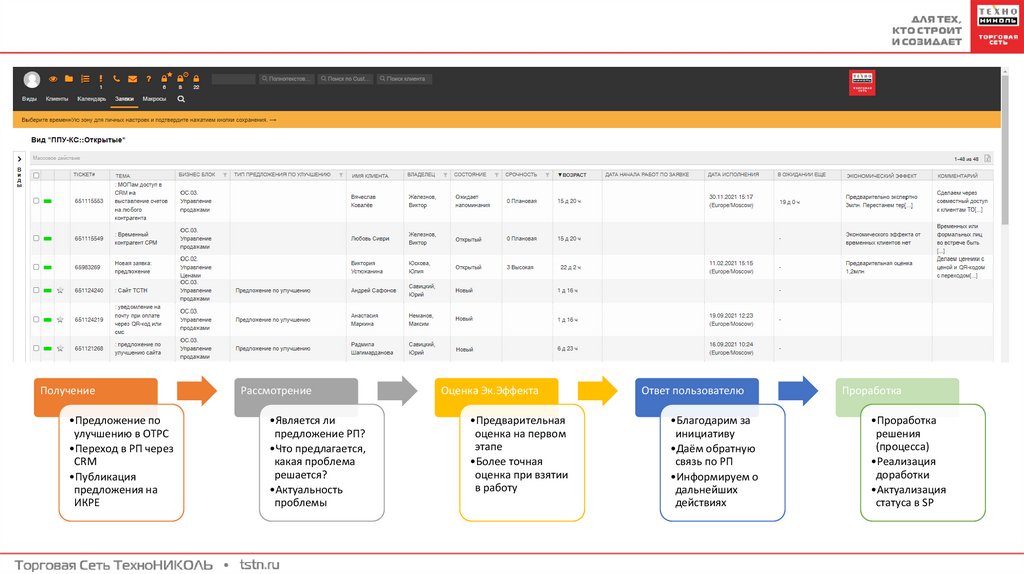Click the Поиск клиента search field

[x=404, y=79]
